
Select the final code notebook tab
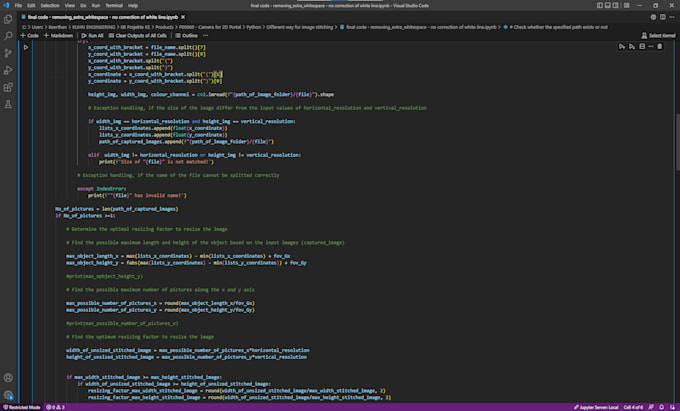pyautogui.click(x=103, y=17)
